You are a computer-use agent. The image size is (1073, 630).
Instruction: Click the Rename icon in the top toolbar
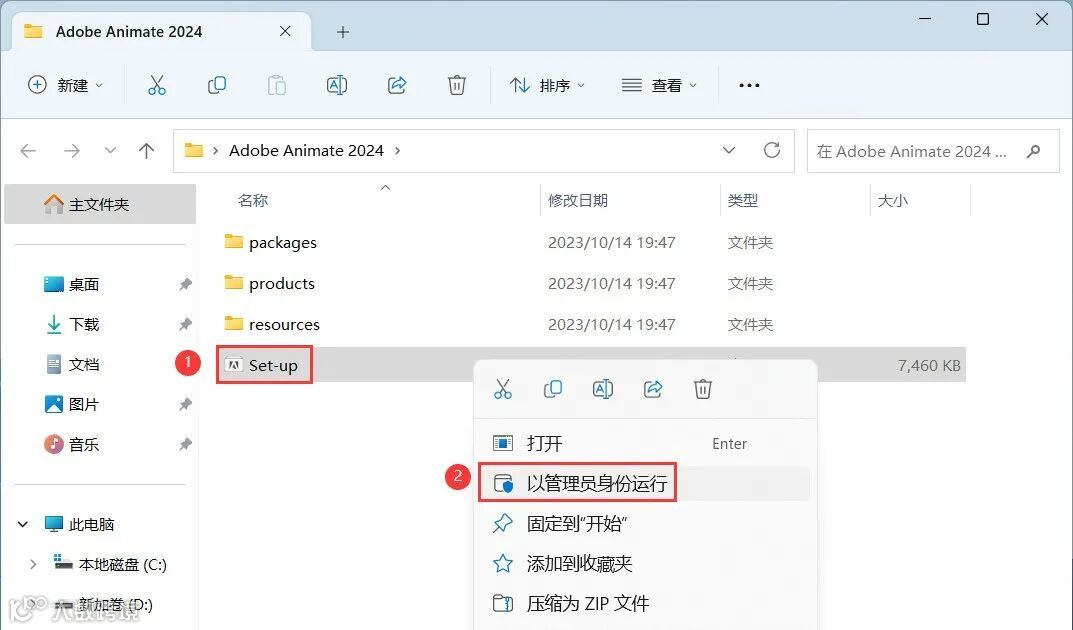pos(337,86)
